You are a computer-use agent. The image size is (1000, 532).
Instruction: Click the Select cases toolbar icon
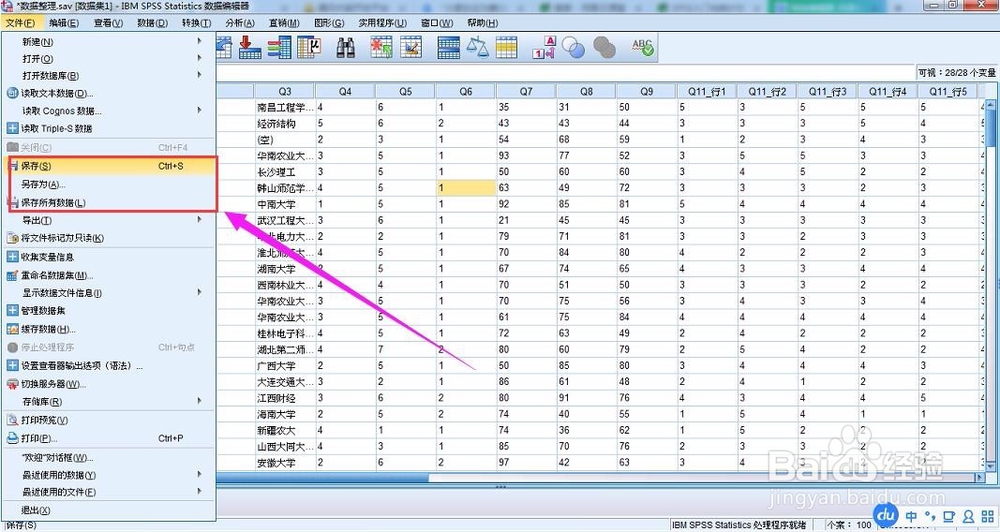click(507, 47)
